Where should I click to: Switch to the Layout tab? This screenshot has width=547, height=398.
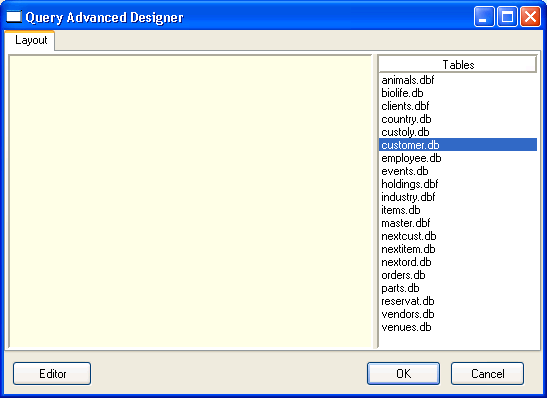coord(30,40)
